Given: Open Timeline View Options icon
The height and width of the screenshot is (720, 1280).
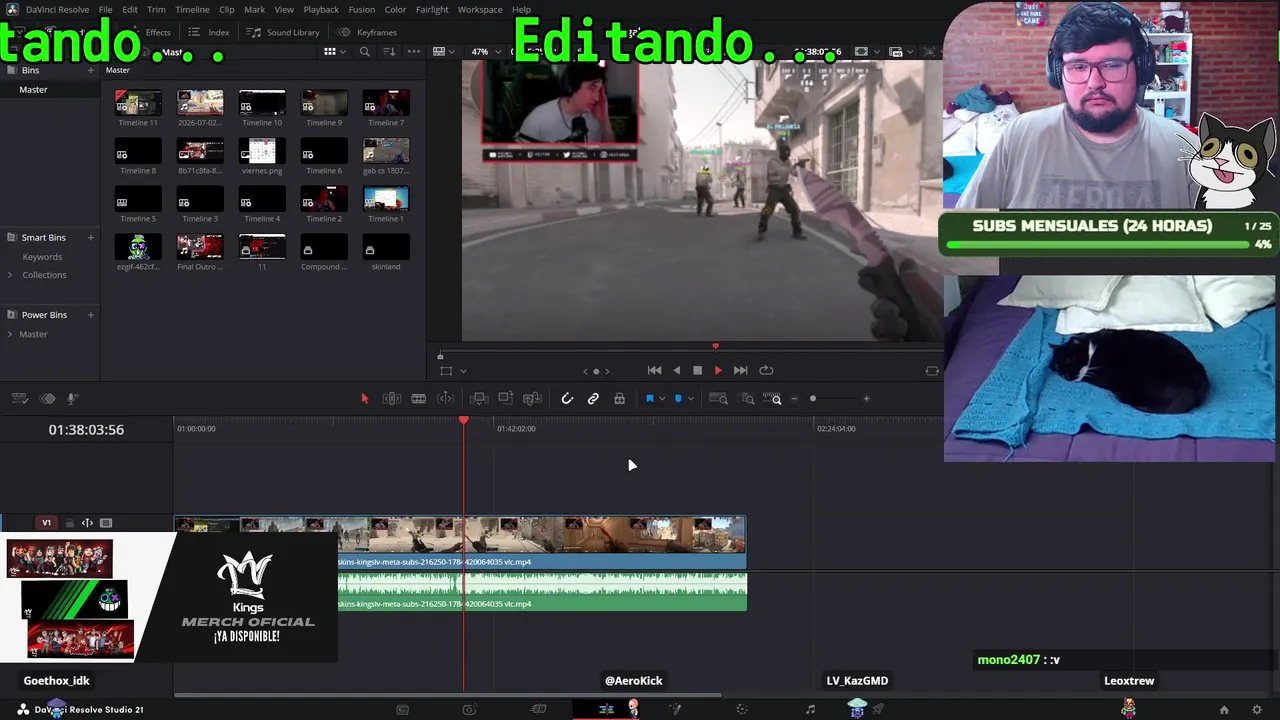Looking at the screenshot, I should (19, 399).
